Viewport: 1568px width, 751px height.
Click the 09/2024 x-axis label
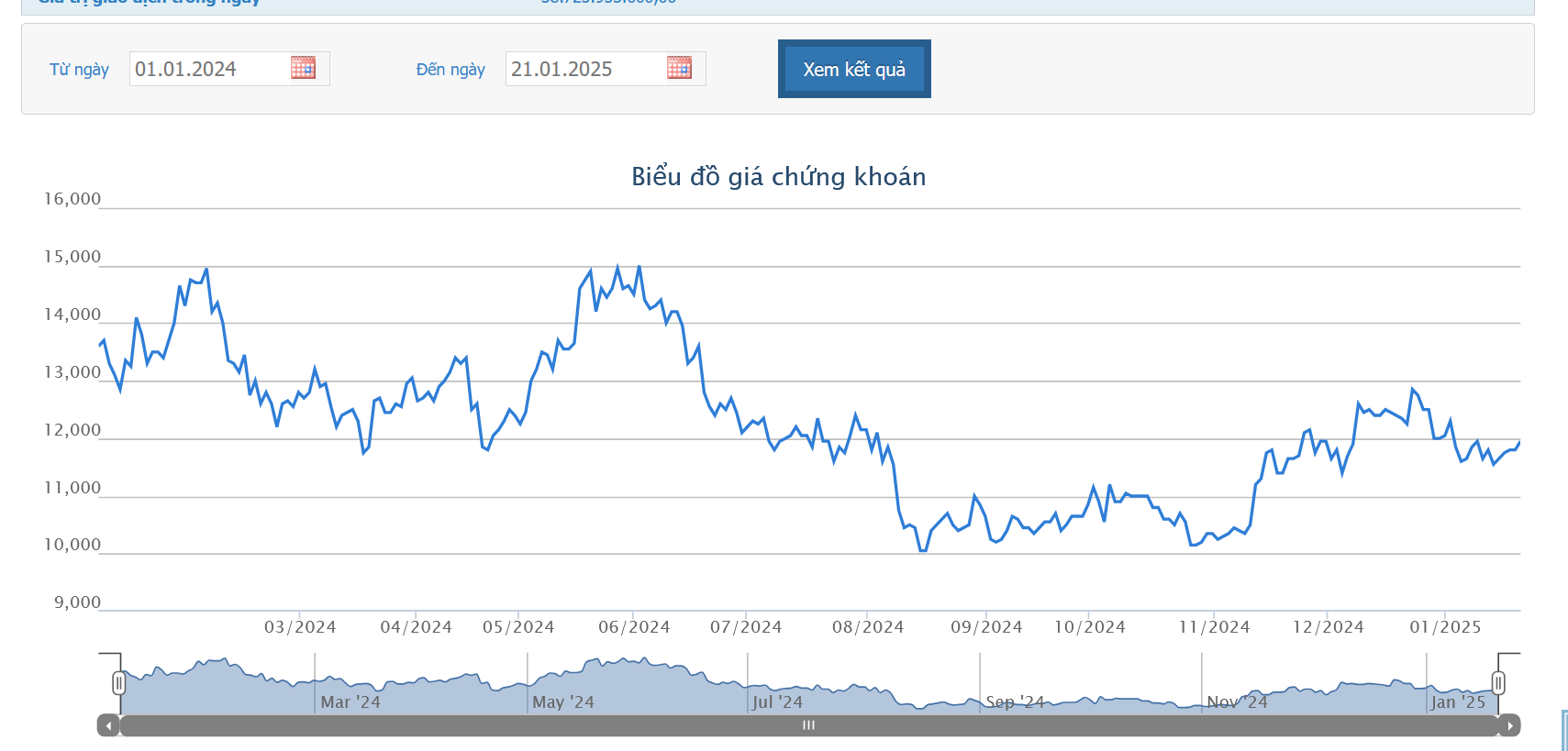pyautogui.click(x=986, y=627)
